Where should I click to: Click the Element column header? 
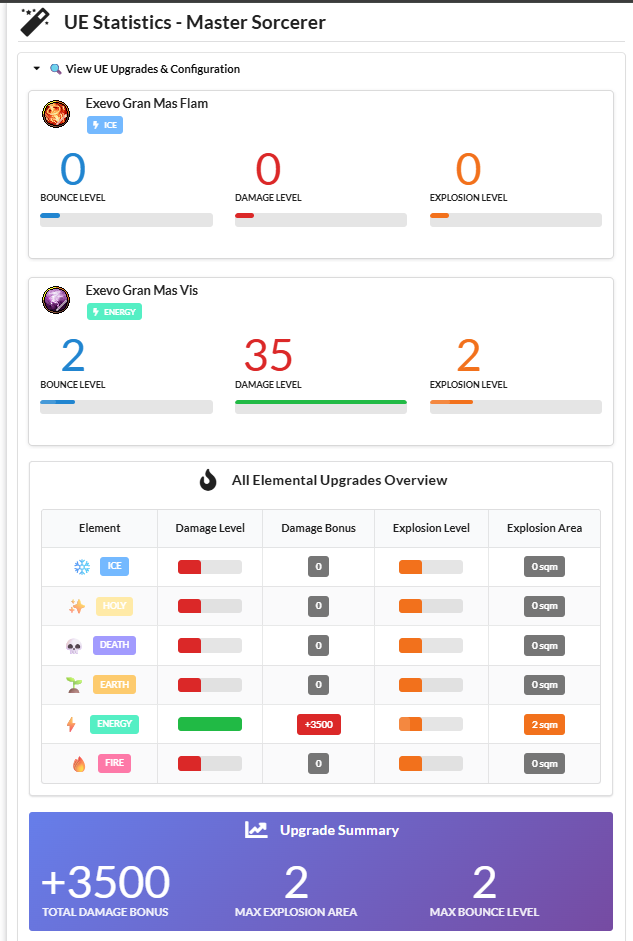point(100,528)
